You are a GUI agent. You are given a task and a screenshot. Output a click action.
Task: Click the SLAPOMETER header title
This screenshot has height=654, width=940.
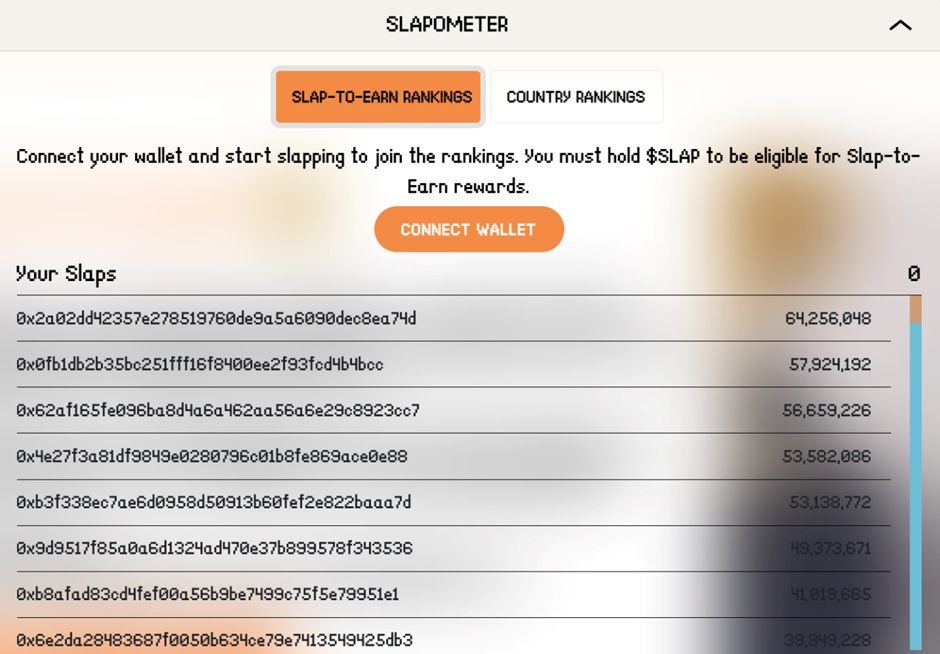[447, 25]
